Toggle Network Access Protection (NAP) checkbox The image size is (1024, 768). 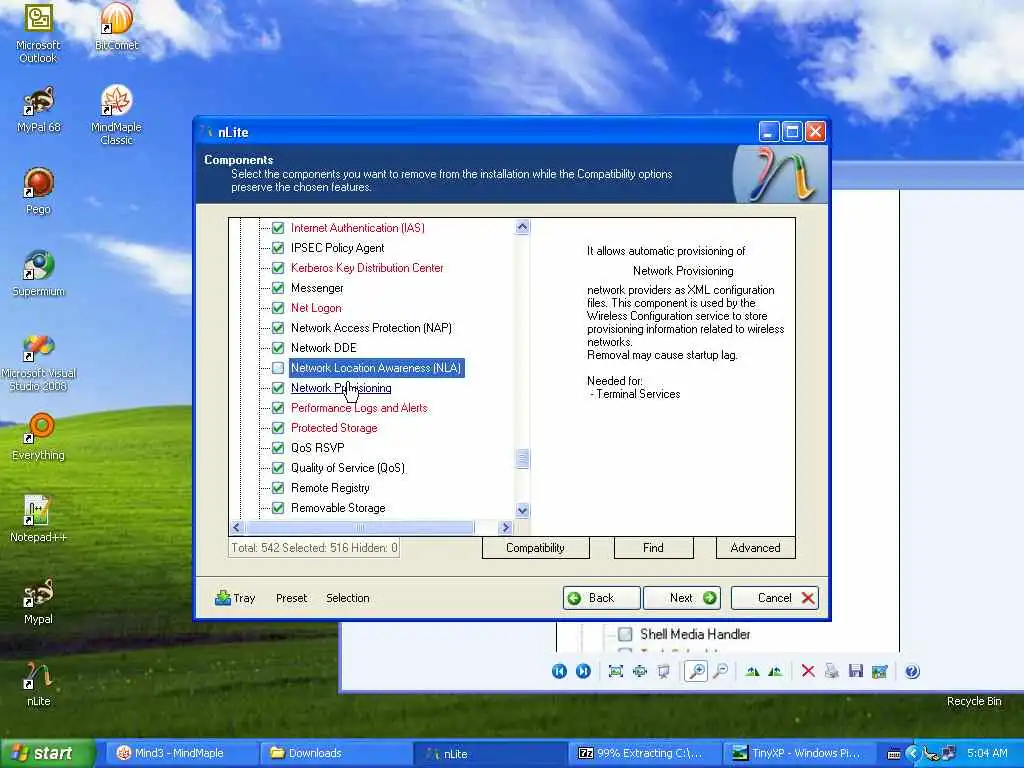(278, 328)
